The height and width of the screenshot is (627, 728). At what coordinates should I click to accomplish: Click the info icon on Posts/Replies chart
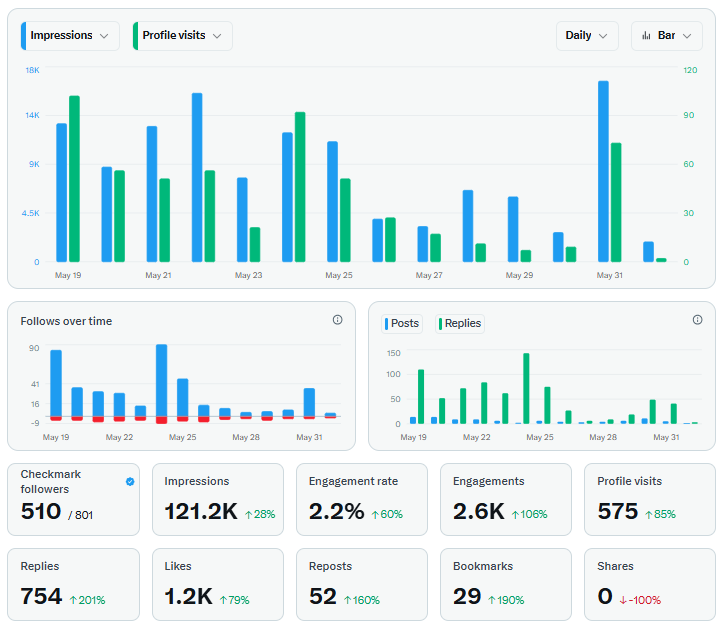697,320
